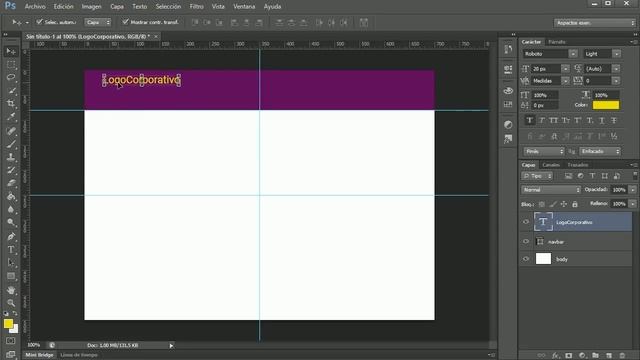The height and width of the screenshot is (360, 640).
Task: Select the Lasso tool
Action: click(x=11, y=78)
